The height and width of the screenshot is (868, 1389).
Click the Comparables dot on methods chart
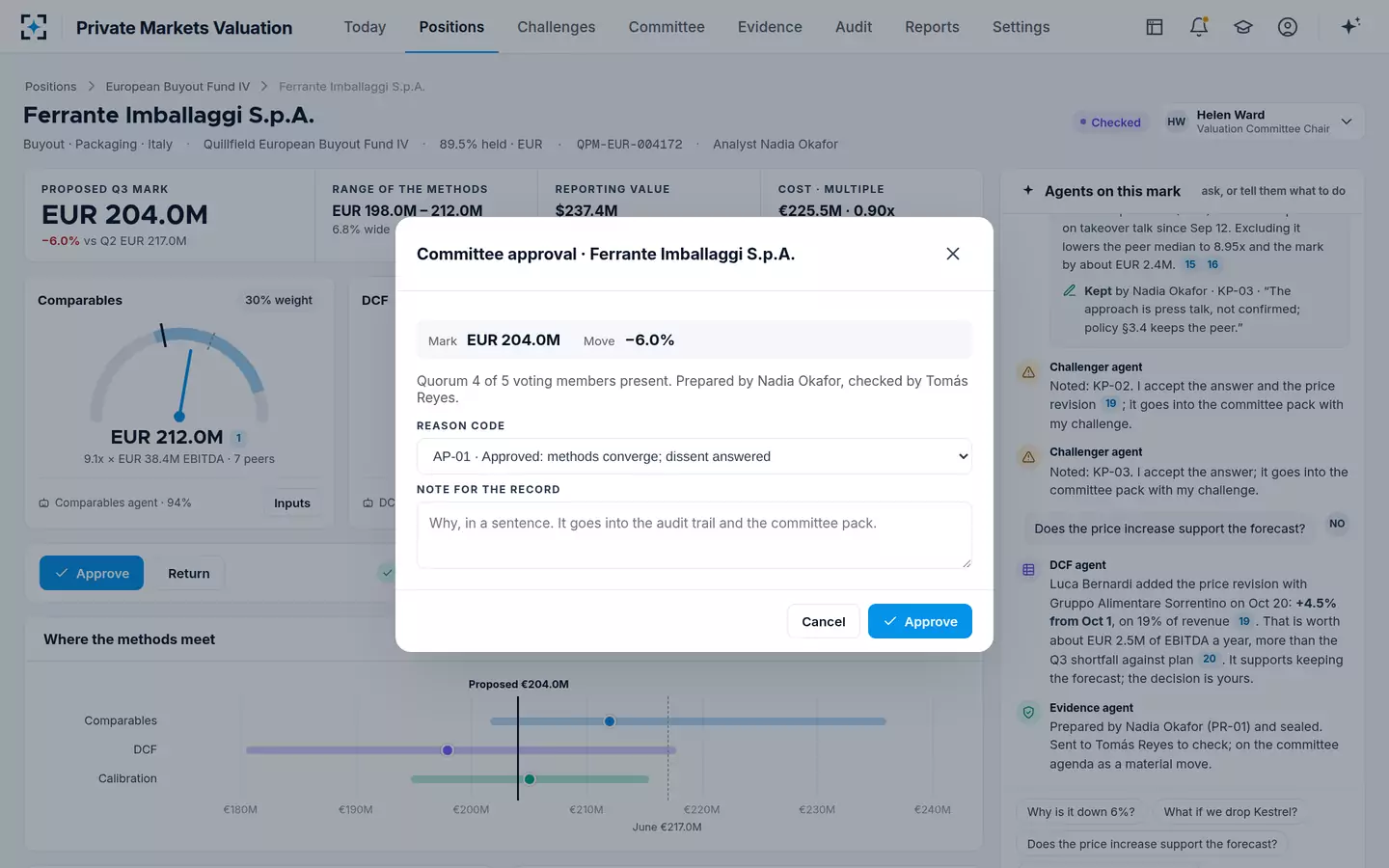coord(610,721)
